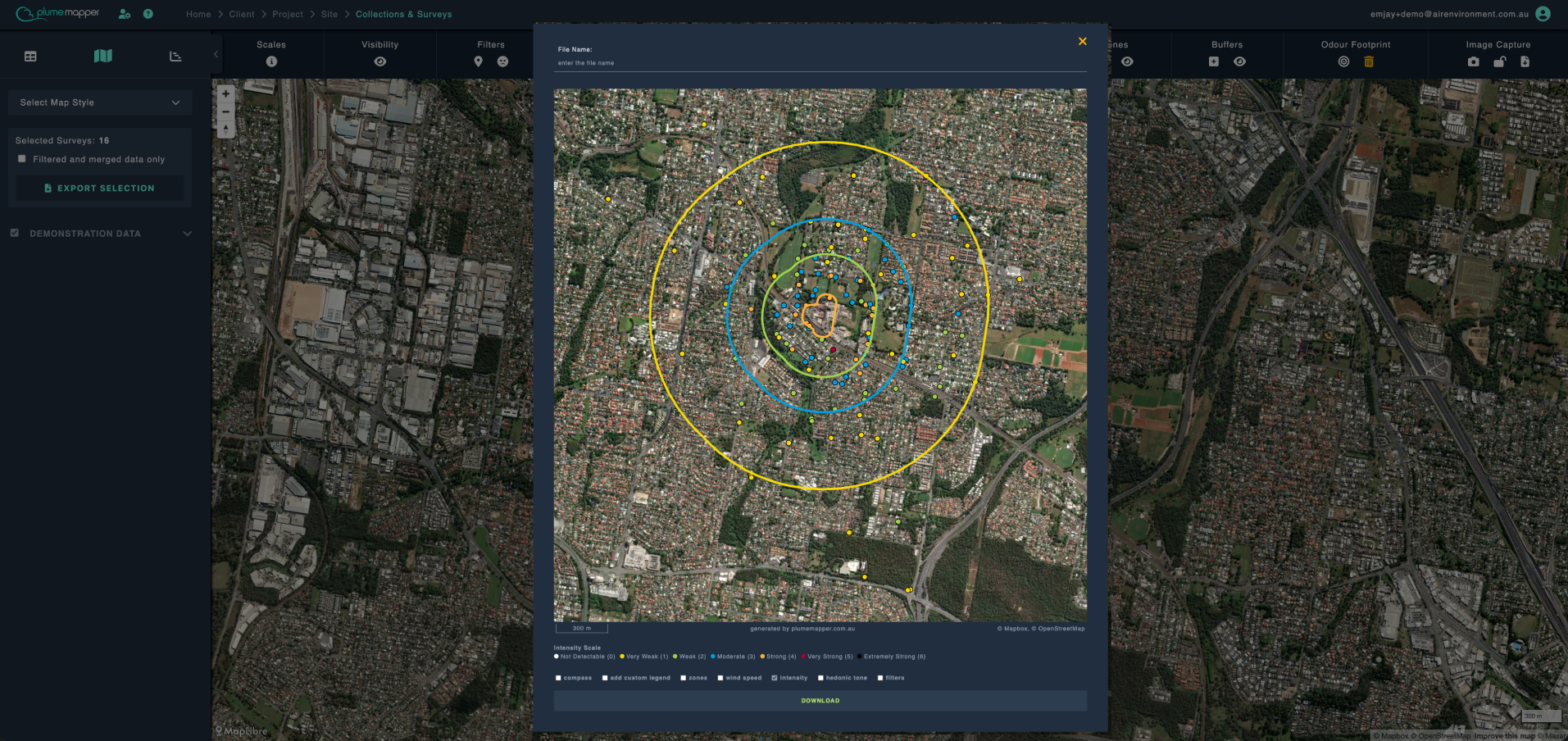Add a new buffer with plus icon
This screenshot has height=741, width=1568.
pos(1214,61)
